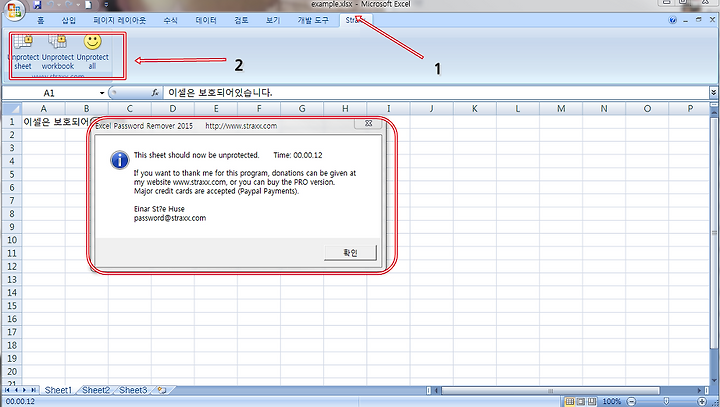Click the 100% zoom level
This screenshot has width=720, height=407.
tap(612, 401)
